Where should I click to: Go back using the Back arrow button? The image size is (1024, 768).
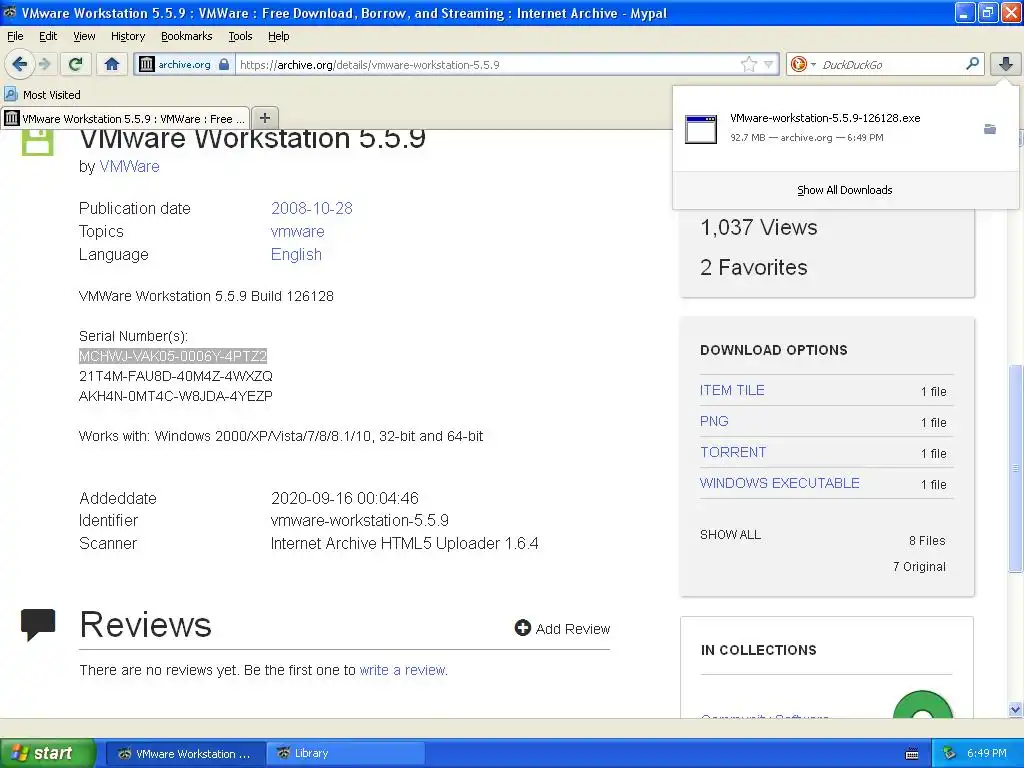click(x=19, y=64)
